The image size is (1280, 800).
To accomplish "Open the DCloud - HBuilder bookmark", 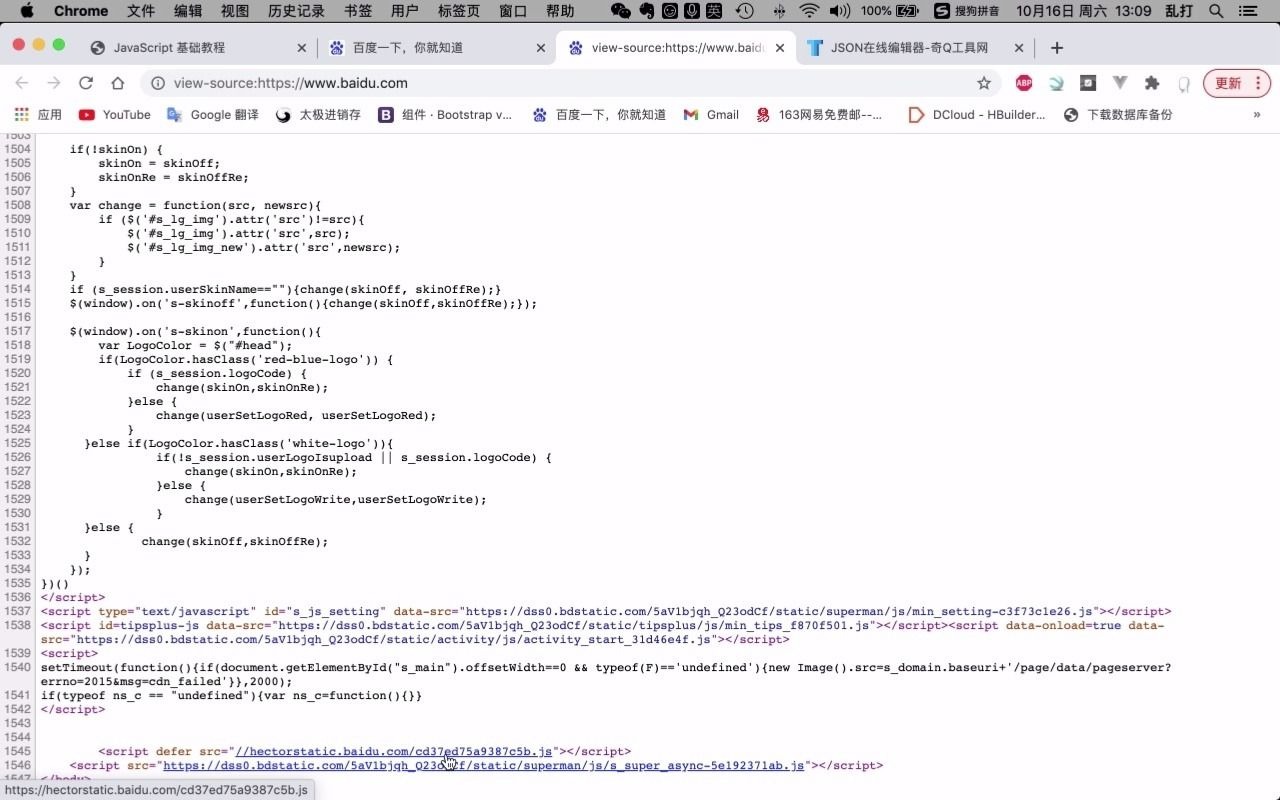I will 977,115.
